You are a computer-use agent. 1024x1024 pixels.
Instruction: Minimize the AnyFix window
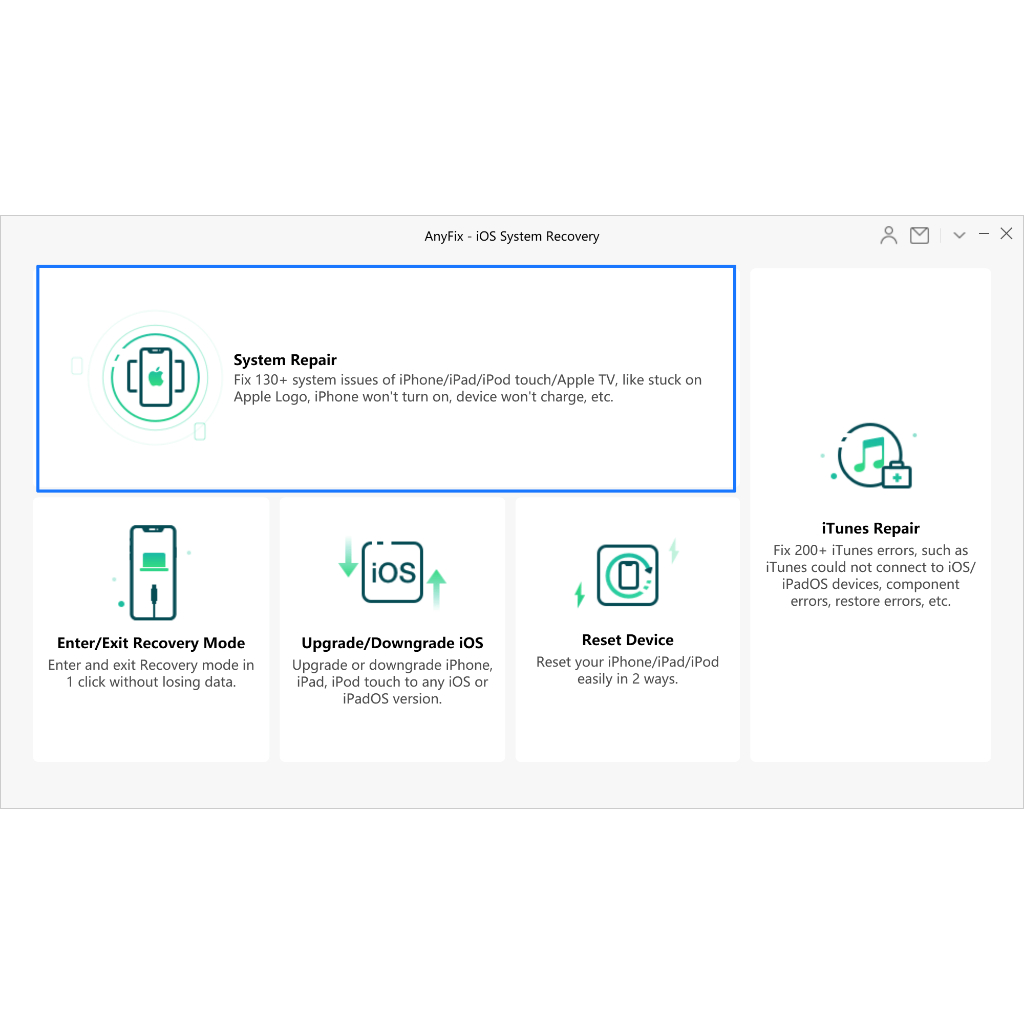(984, 234)
